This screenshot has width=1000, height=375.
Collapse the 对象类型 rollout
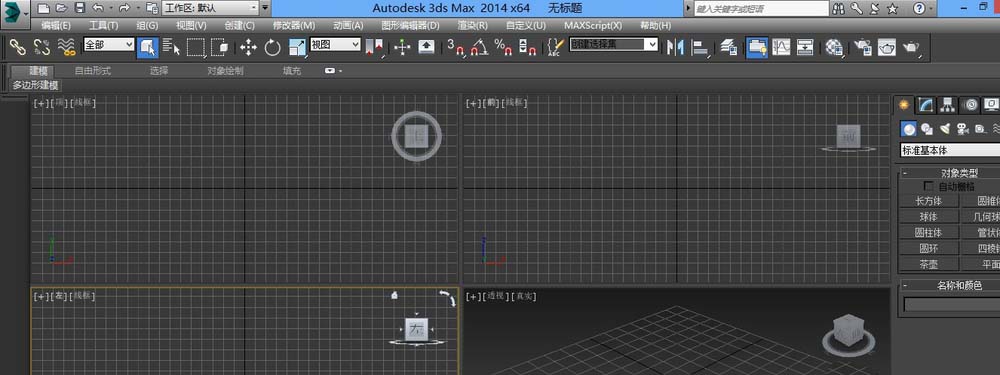(x=905, y=173)
